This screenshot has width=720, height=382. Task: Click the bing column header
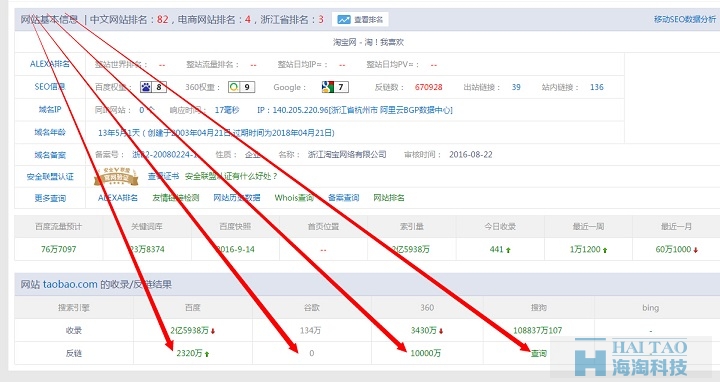[x=650, y=308]
